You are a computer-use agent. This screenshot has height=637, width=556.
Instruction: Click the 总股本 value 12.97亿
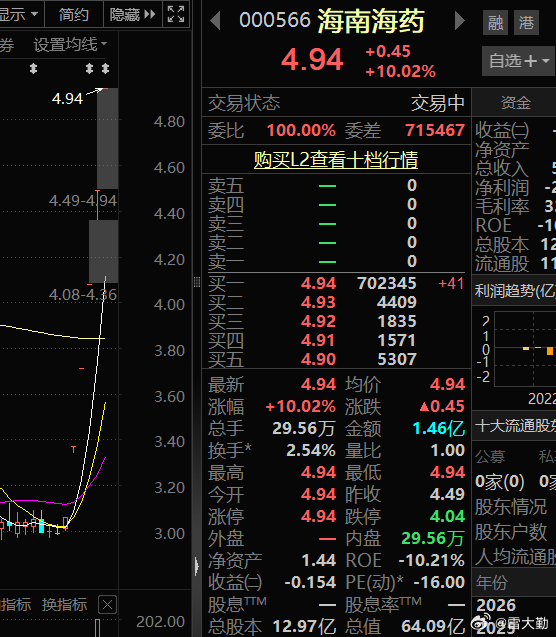pyautogui.click(x=304, y=626)
